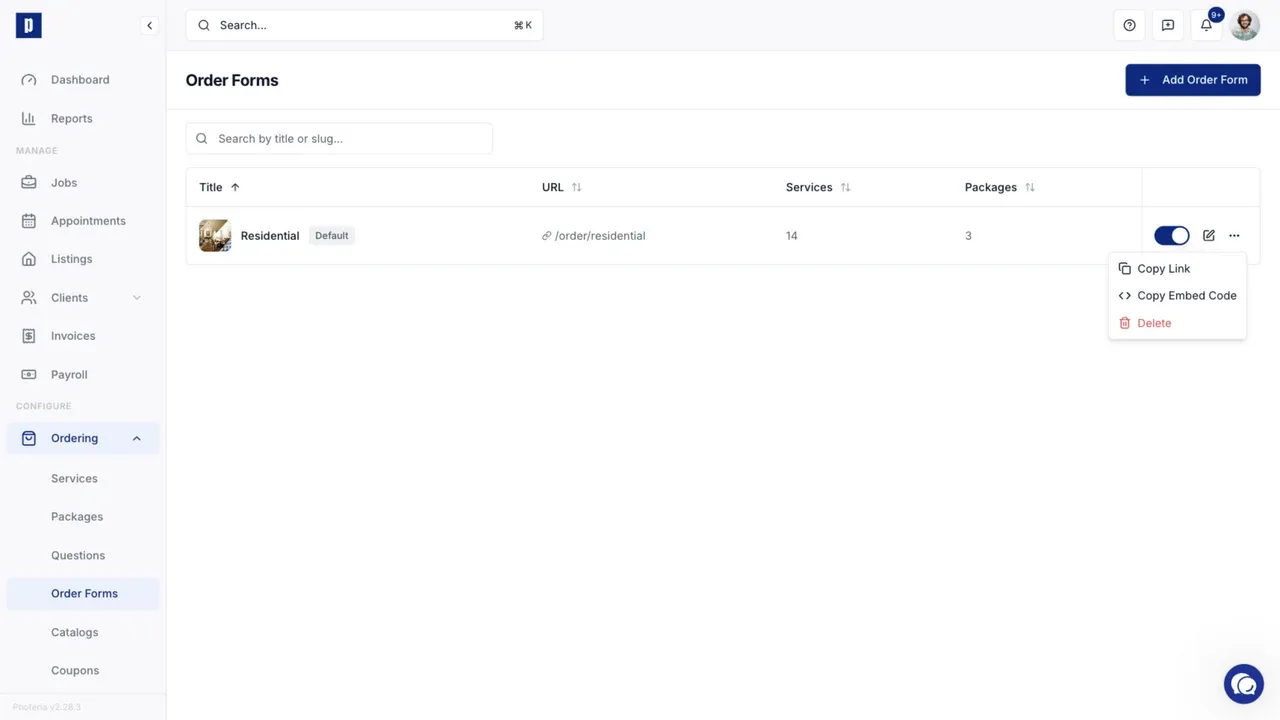Click the Clients people icon
Image resolution: width=1280 pixels, height=720 pixels.
pos(29,298)
